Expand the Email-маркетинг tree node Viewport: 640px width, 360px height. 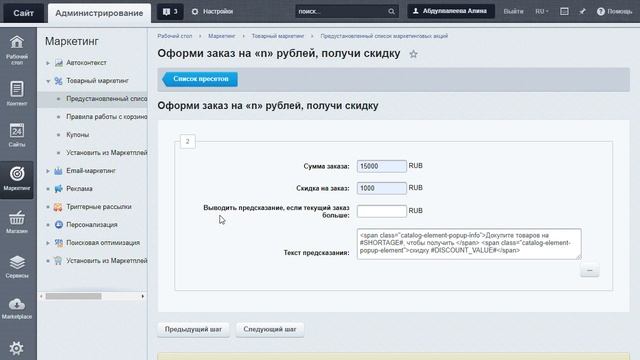pyautogui.click(x=48, y=171)
